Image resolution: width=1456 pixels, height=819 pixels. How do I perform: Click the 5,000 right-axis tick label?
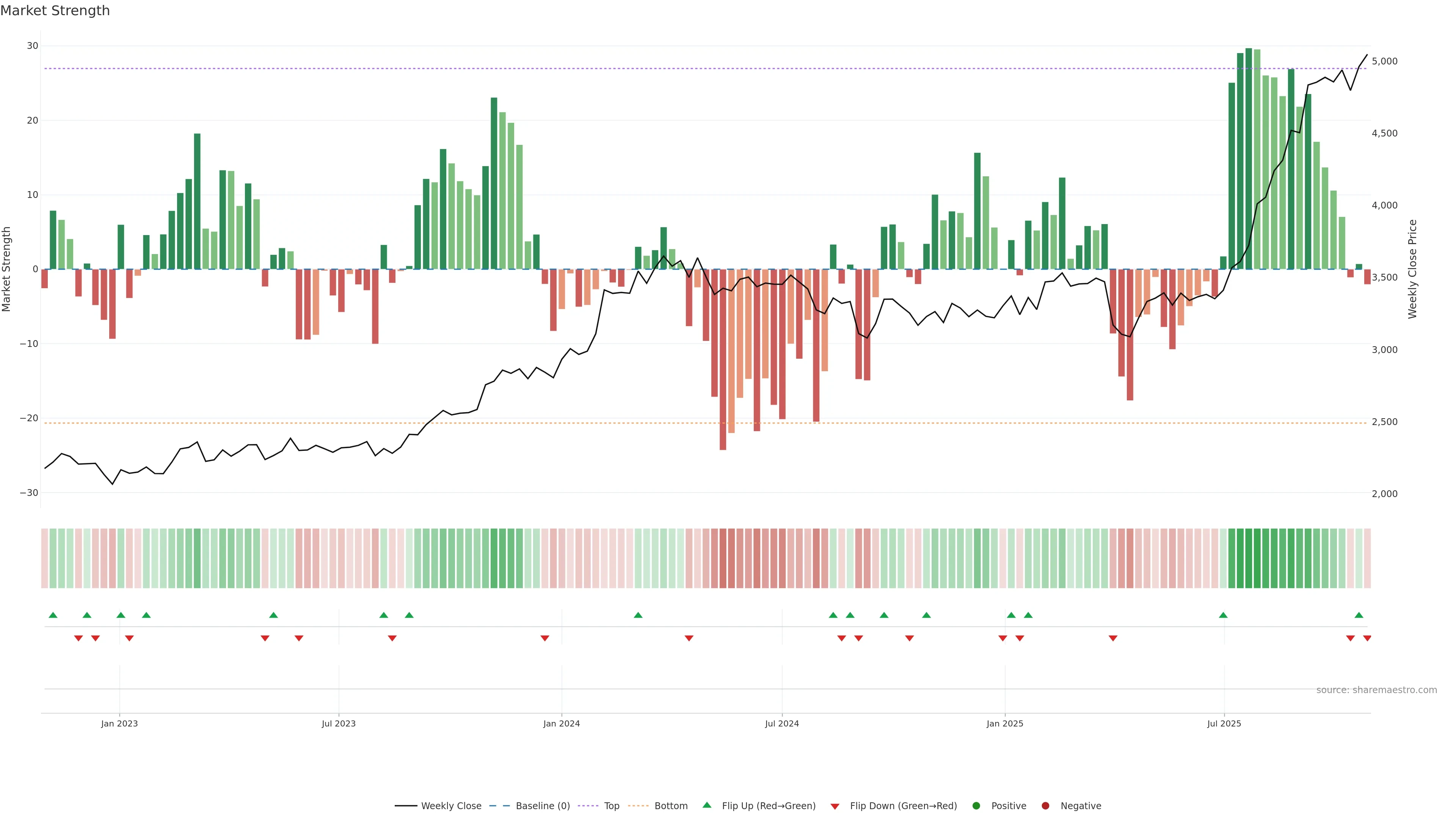(x=1384, y=61)
